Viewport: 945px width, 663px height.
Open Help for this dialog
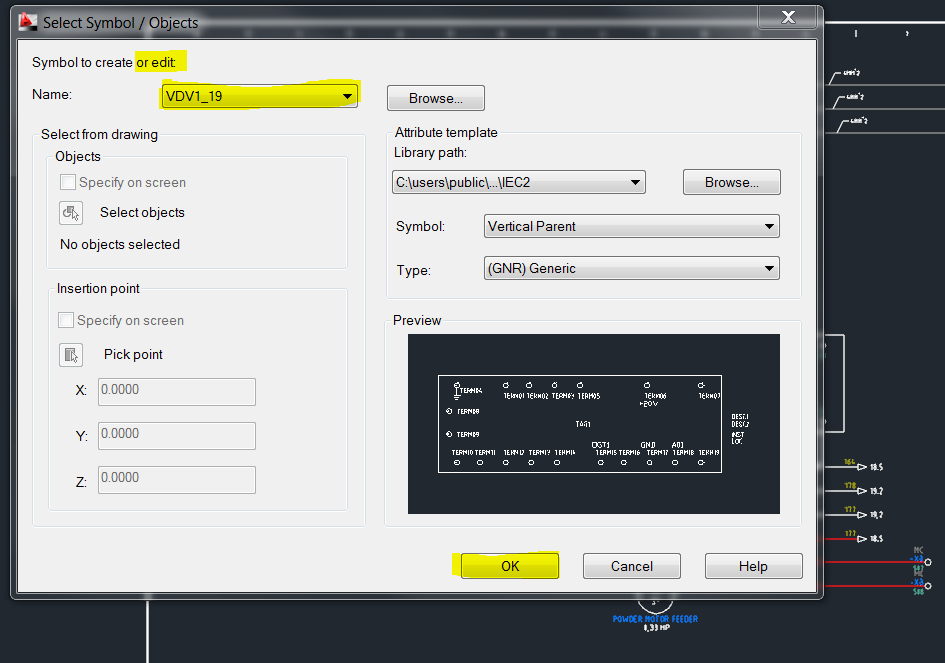[x=753, y=565]
